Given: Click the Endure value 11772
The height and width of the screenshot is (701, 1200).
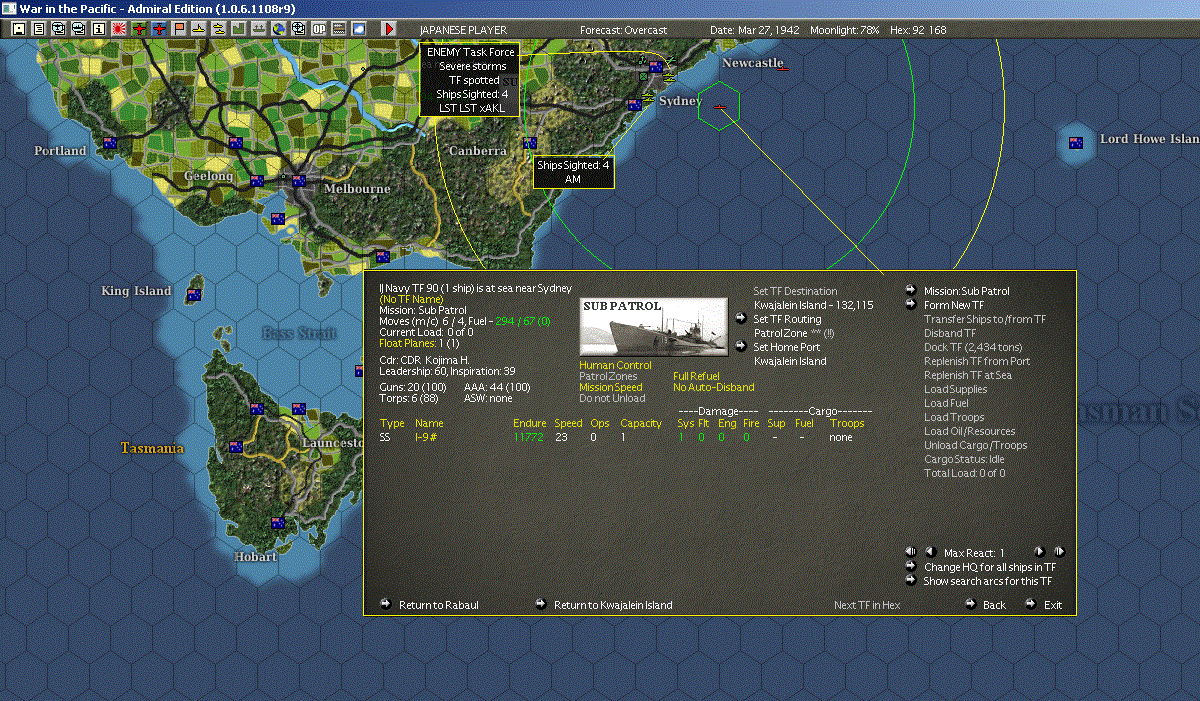Looking at the screenshot, I should tap(529, 437).
